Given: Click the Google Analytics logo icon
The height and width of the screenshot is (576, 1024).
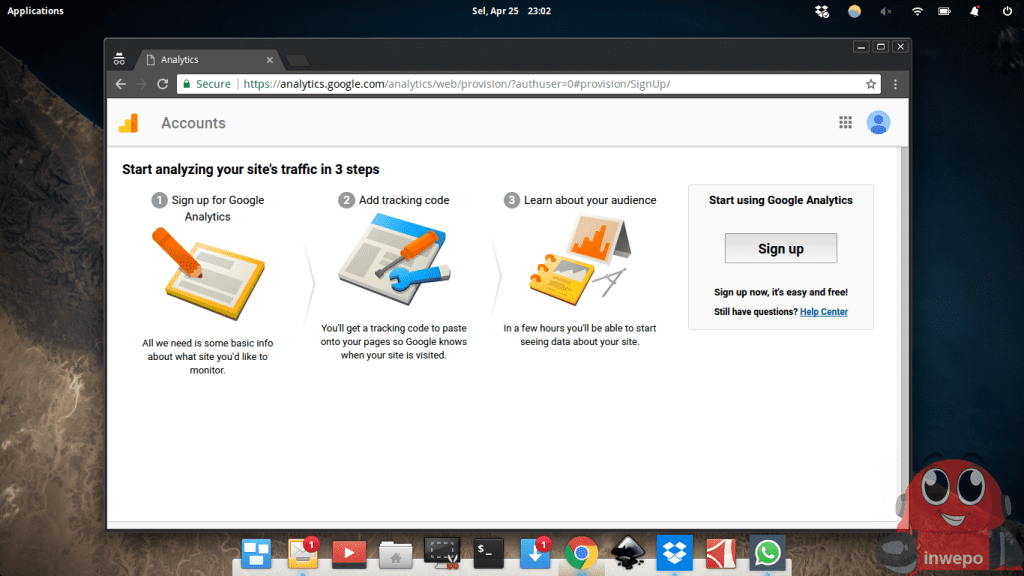Looking at the screenshot, I should (x=129, y=123).
